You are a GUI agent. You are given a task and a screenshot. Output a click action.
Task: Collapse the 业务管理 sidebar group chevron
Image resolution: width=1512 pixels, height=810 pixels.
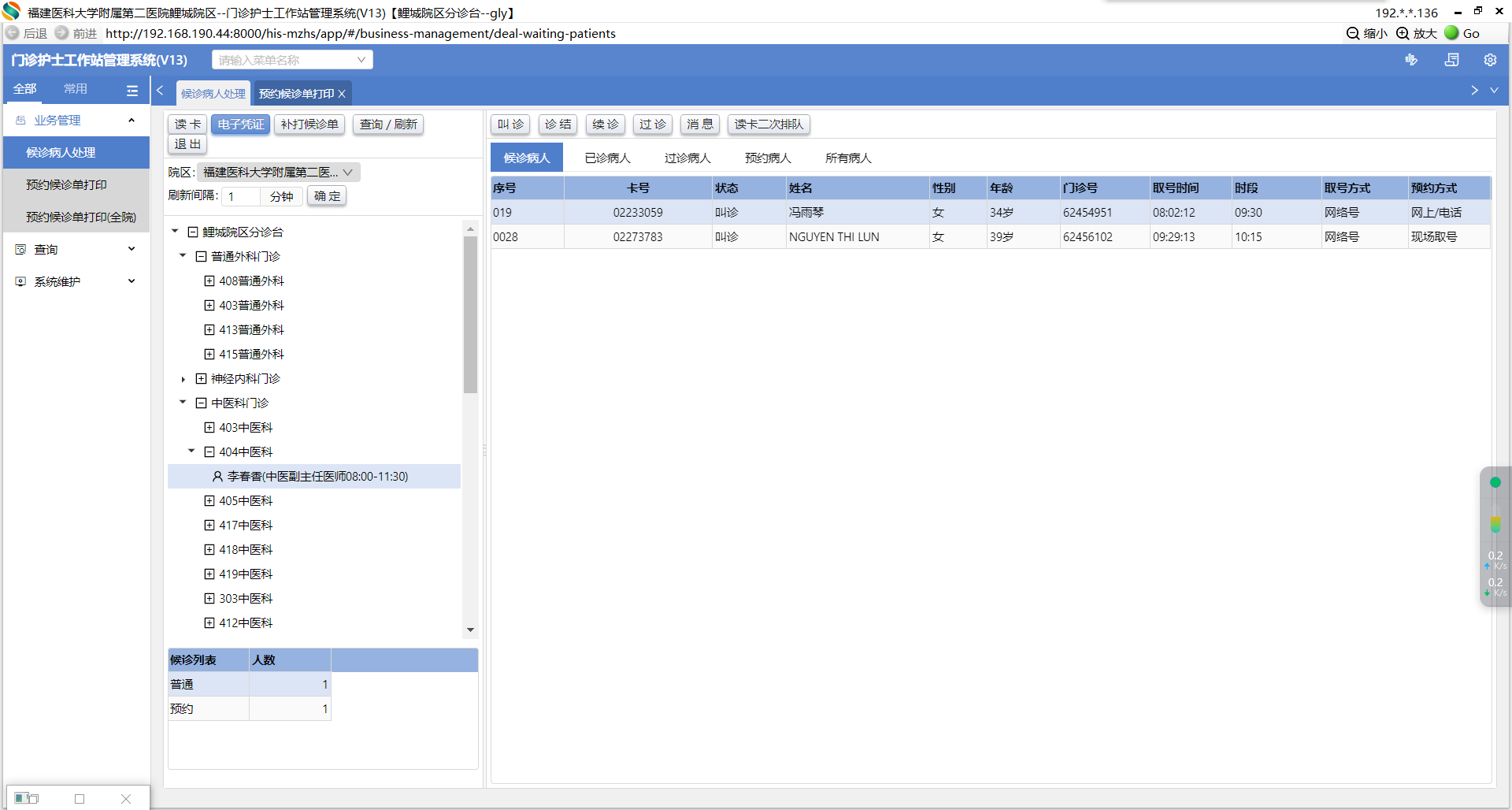132,121
